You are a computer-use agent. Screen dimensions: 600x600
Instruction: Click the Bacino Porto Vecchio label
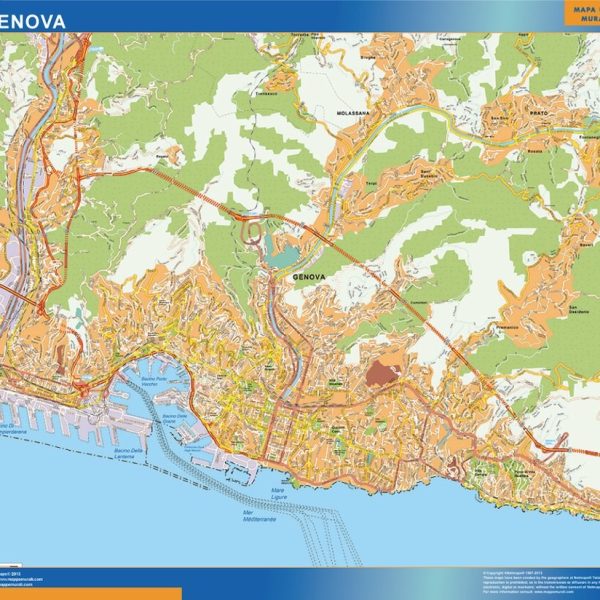pyautogui.click(x=155, y=381)
